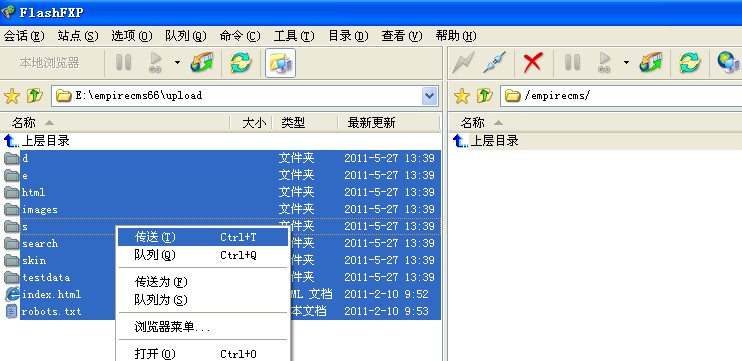Click the remote pane favorites star
742x361 pixels.
point(462,96)
